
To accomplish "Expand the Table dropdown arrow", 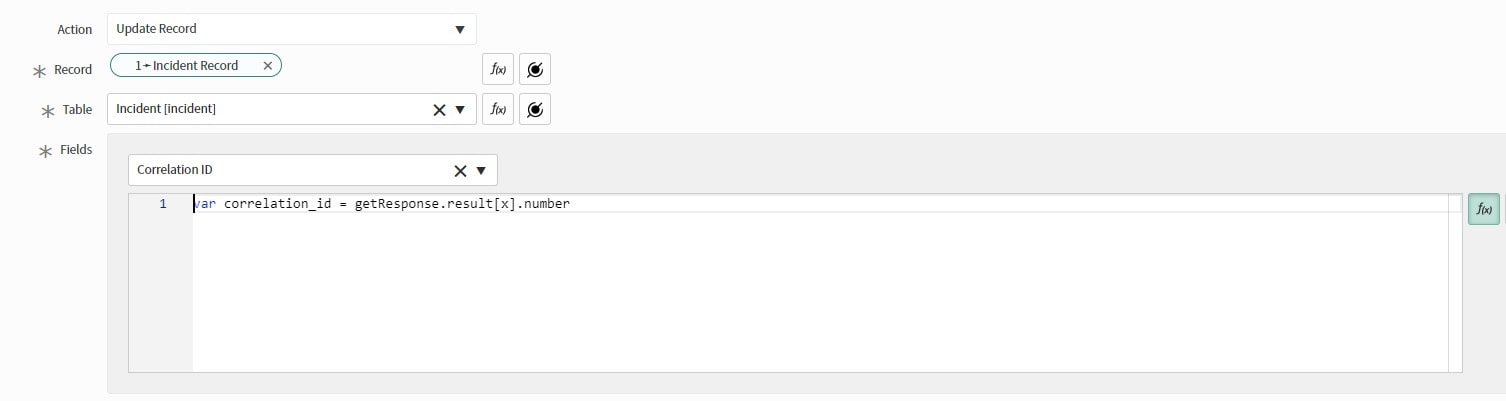I will (460, 110).
